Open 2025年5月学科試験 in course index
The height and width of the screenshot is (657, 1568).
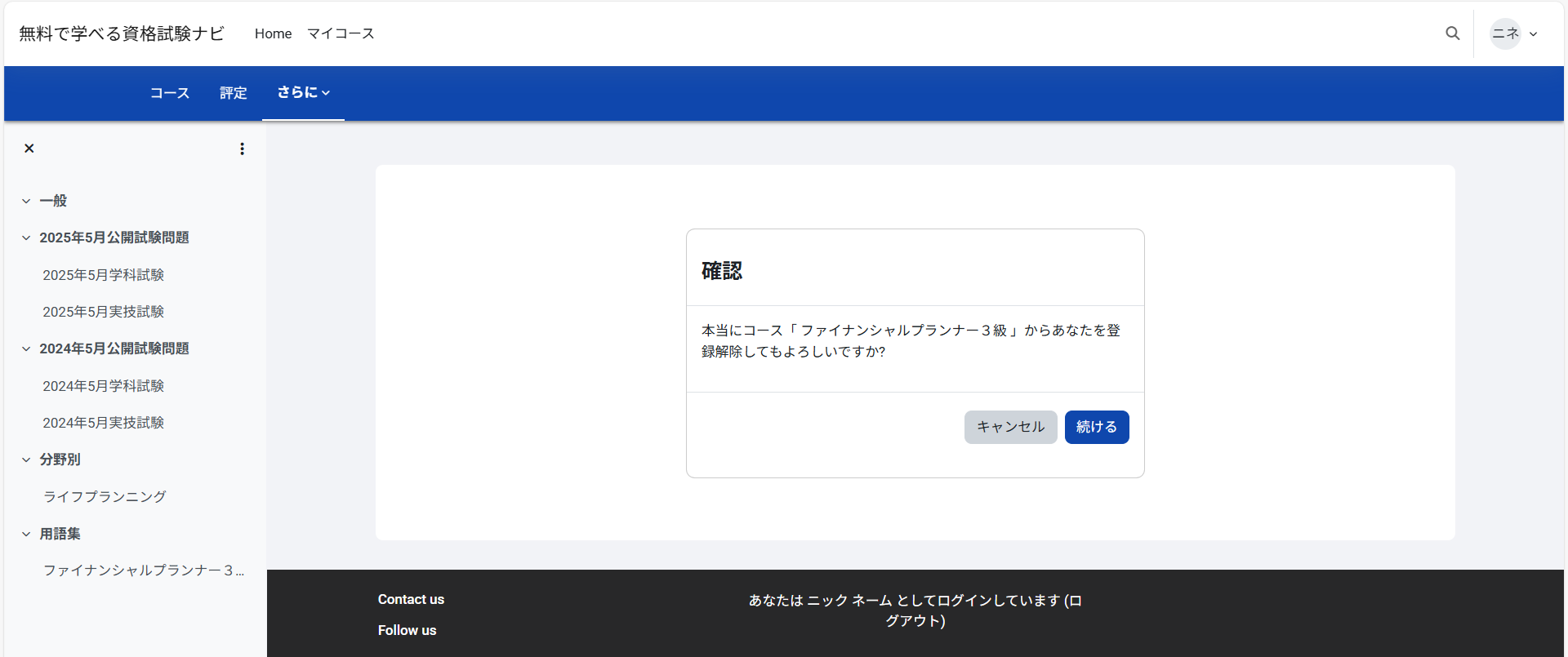coord(104,275)
